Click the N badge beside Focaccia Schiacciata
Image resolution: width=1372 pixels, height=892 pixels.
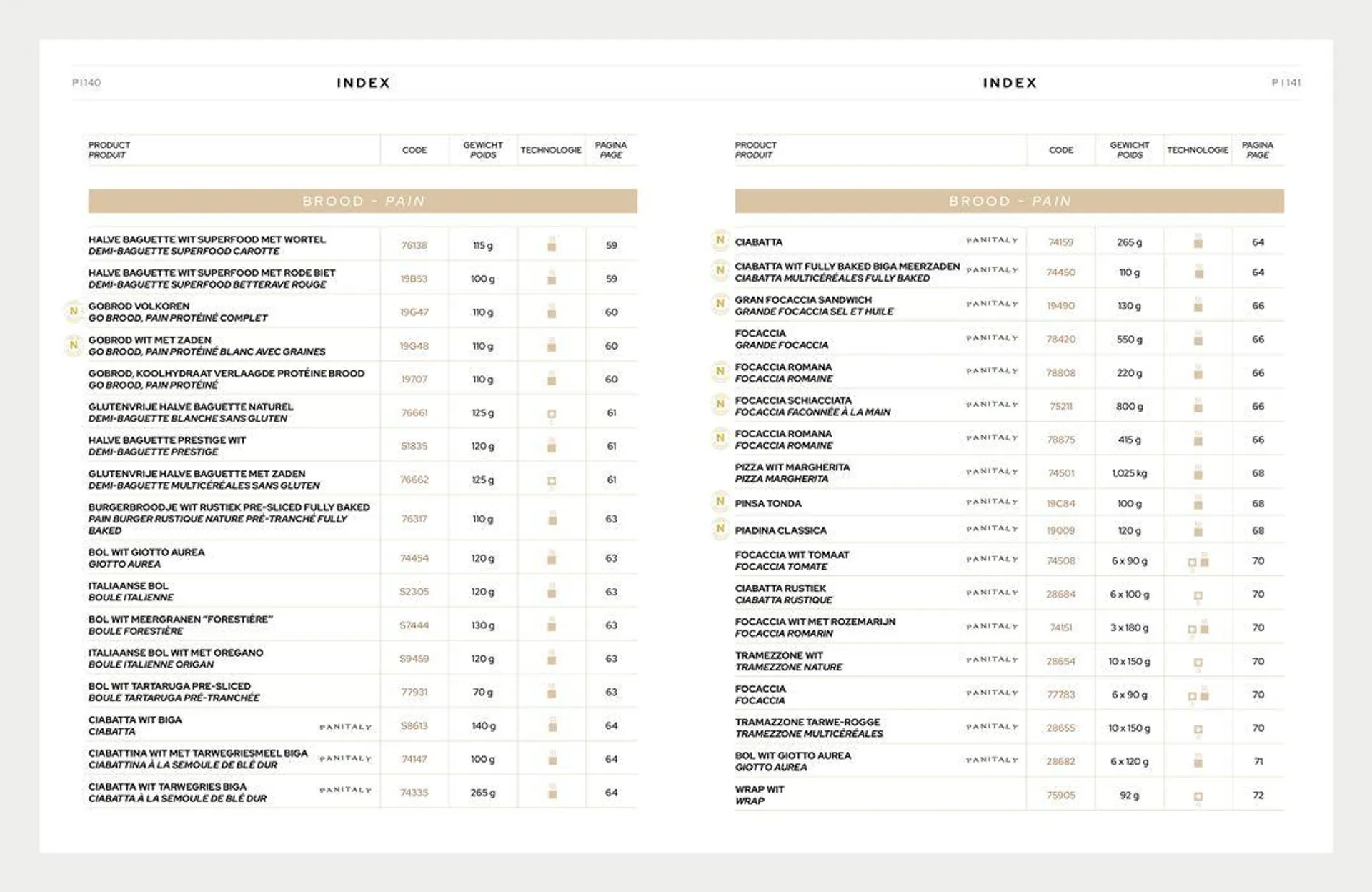(x=720, y=405)
